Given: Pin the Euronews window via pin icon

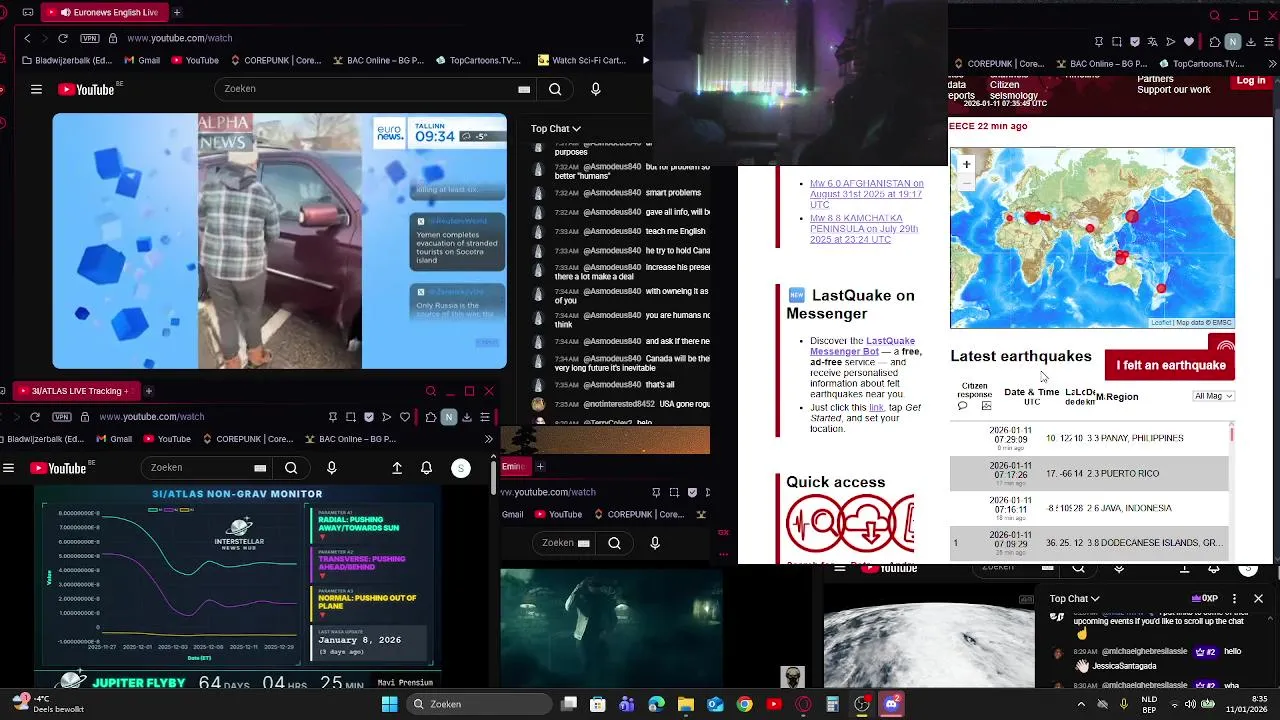Looking at the screenshot, I should [x=639, y=38].
